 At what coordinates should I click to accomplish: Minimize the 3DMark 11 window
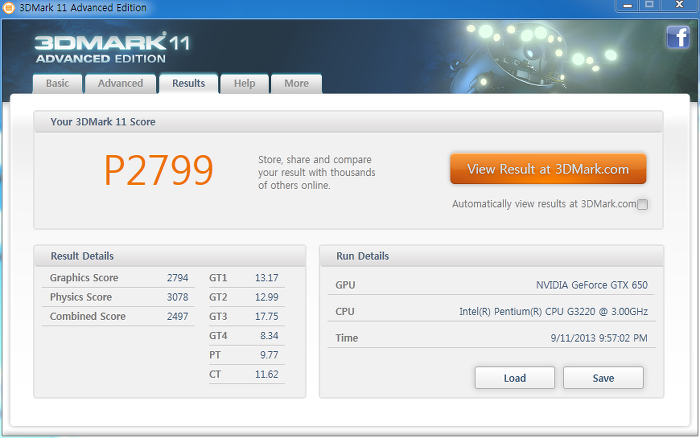click(627, 5)
